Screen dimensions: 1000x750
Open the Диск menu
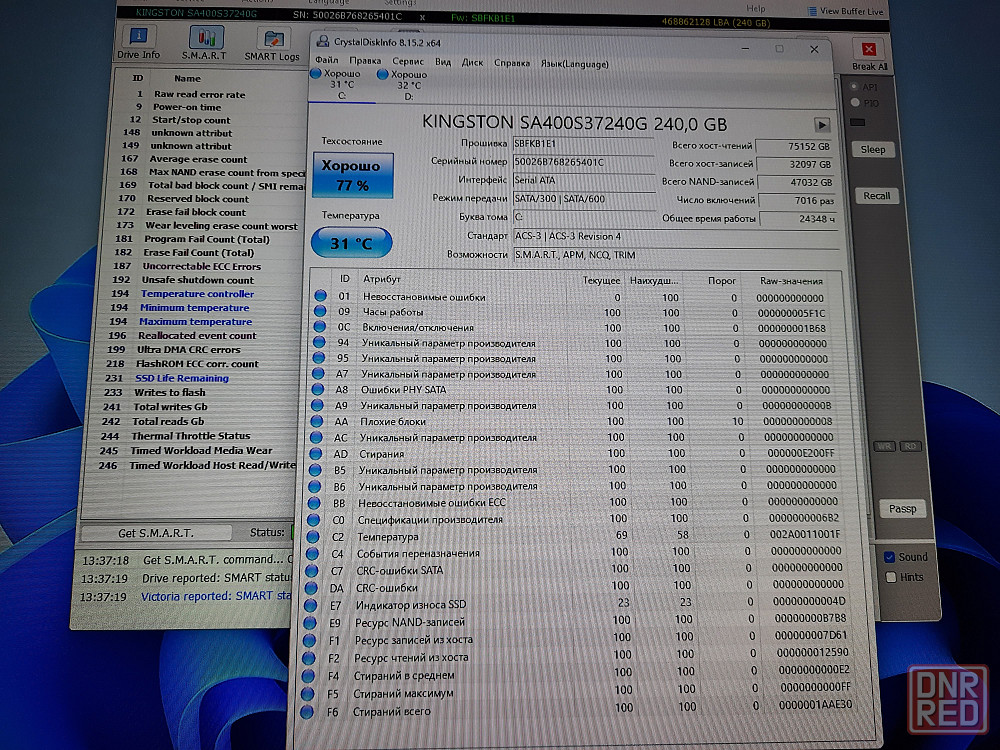[473, 62]
